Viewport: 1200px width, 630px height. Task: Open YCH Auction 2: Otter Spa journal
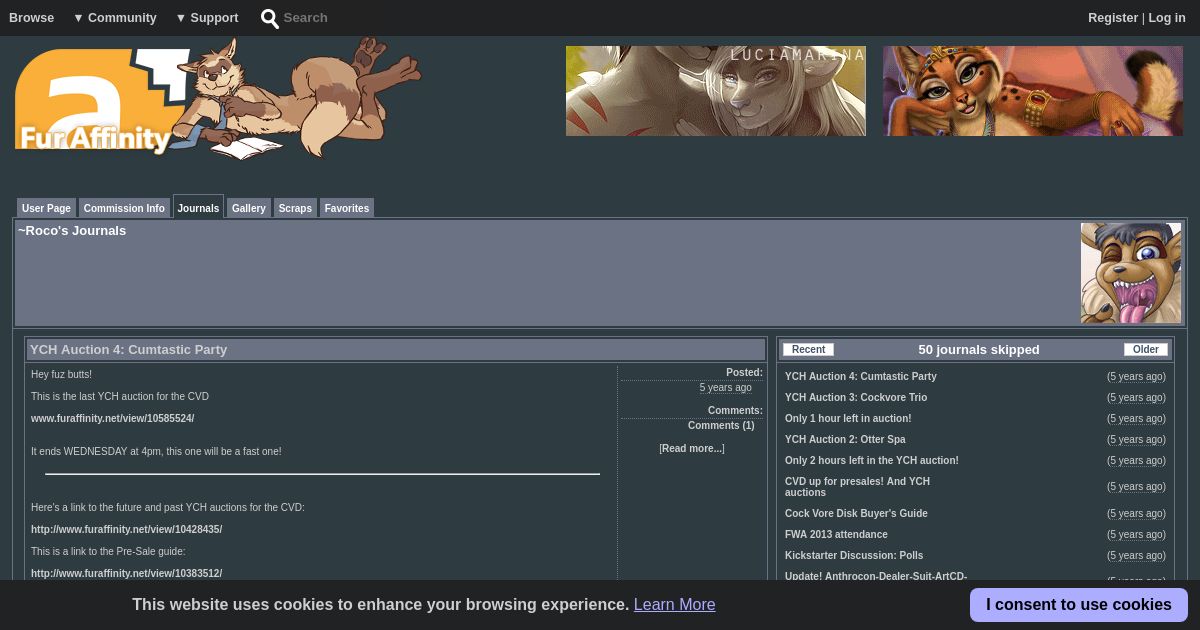[x=845, y=440]
